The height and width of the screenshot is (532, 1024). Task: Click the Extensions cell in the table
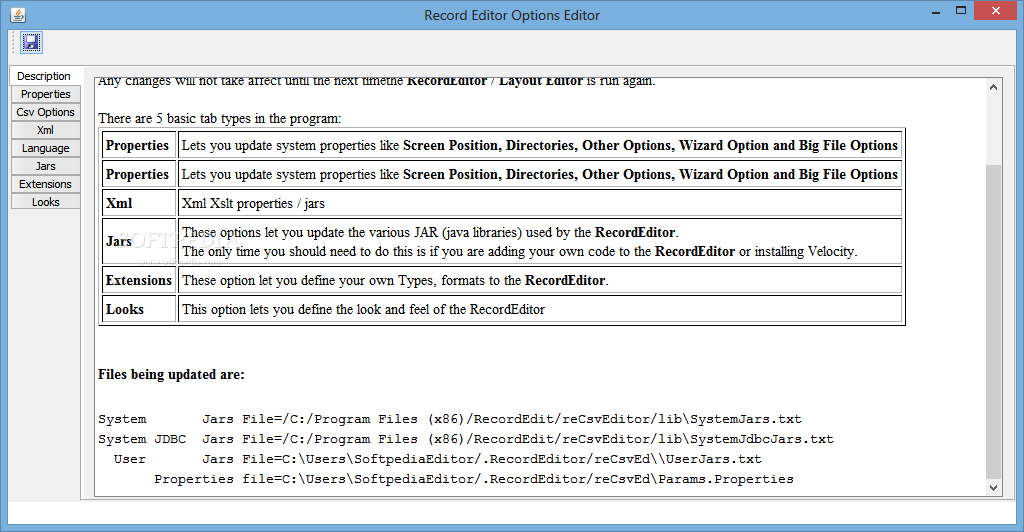pyautogui.click(x=138, y=280)
